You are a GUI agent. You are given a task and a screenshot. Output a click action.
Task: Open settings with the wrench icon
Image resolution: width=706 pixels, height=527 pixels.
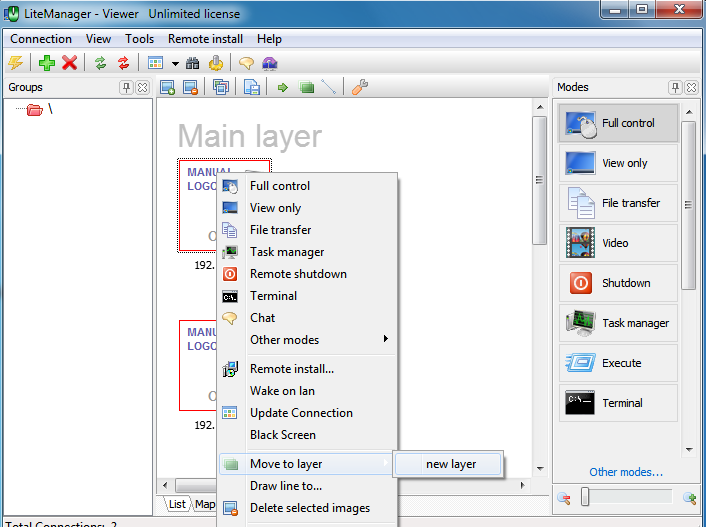point(360,87)
